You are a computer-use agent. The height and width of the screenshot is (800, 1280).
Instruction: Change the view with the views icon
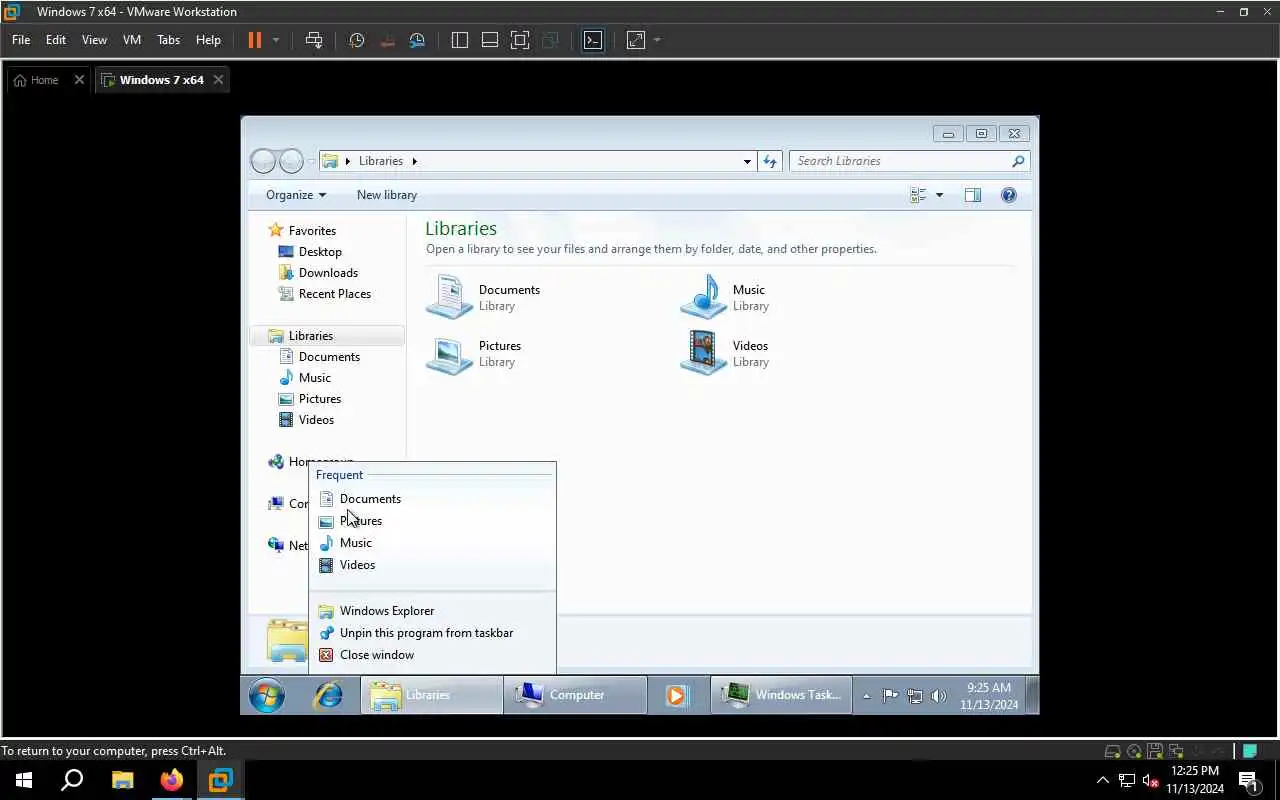pos(918,195)
